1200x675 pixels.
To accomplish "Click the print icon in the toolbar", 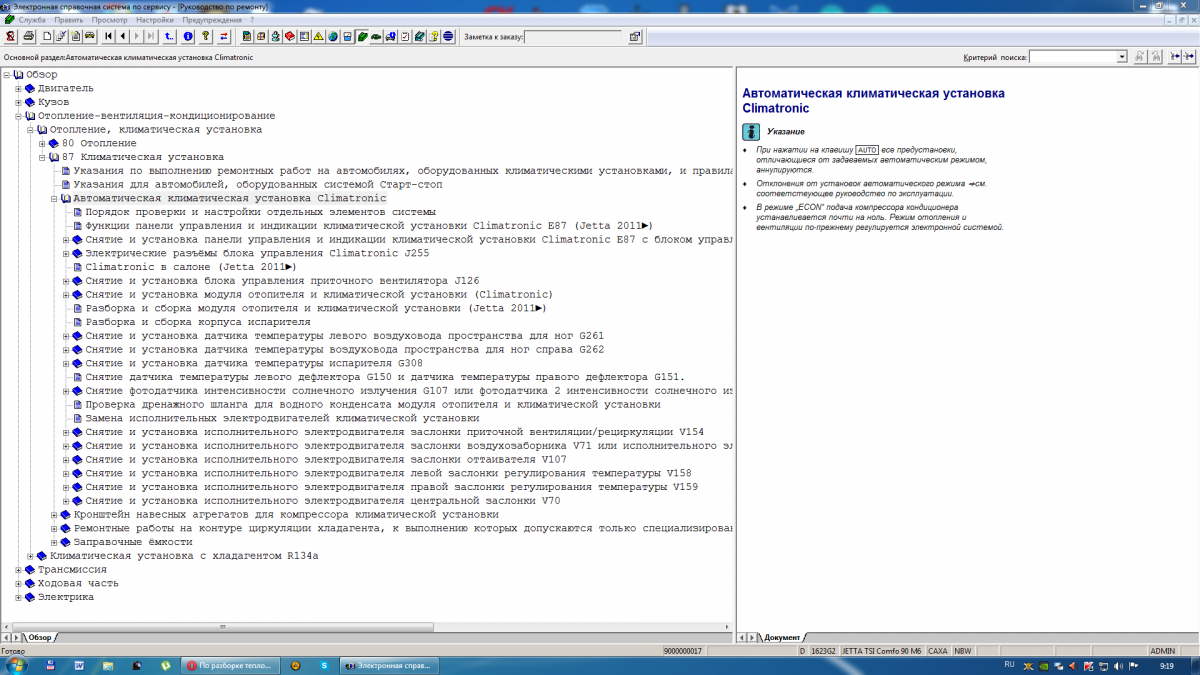I will [29, 37].
